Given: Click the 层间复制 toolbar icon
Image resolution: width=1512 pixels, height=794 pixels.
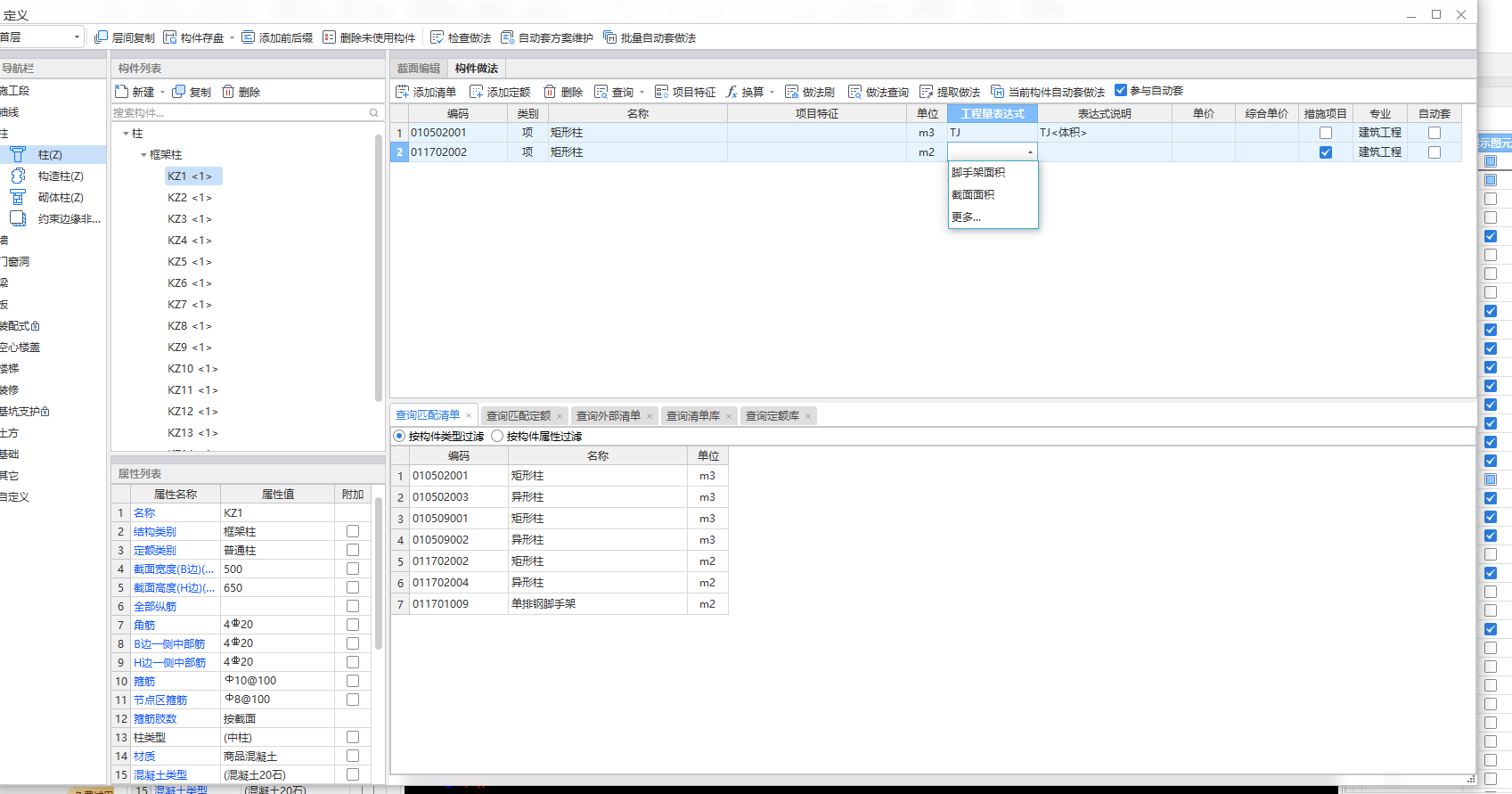Looking at the screenshot, I should coord(101,37).
